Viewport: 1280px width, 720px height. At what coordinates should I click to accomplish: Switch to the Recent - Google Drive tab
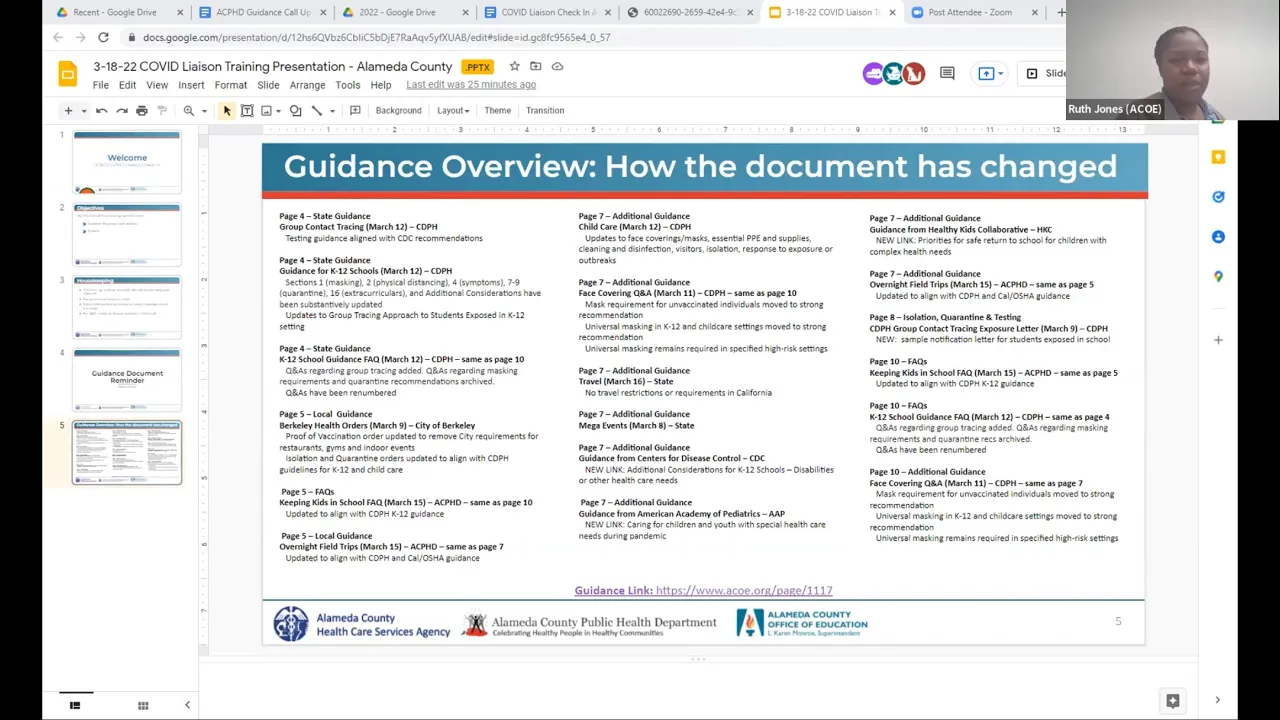[115, 12]
